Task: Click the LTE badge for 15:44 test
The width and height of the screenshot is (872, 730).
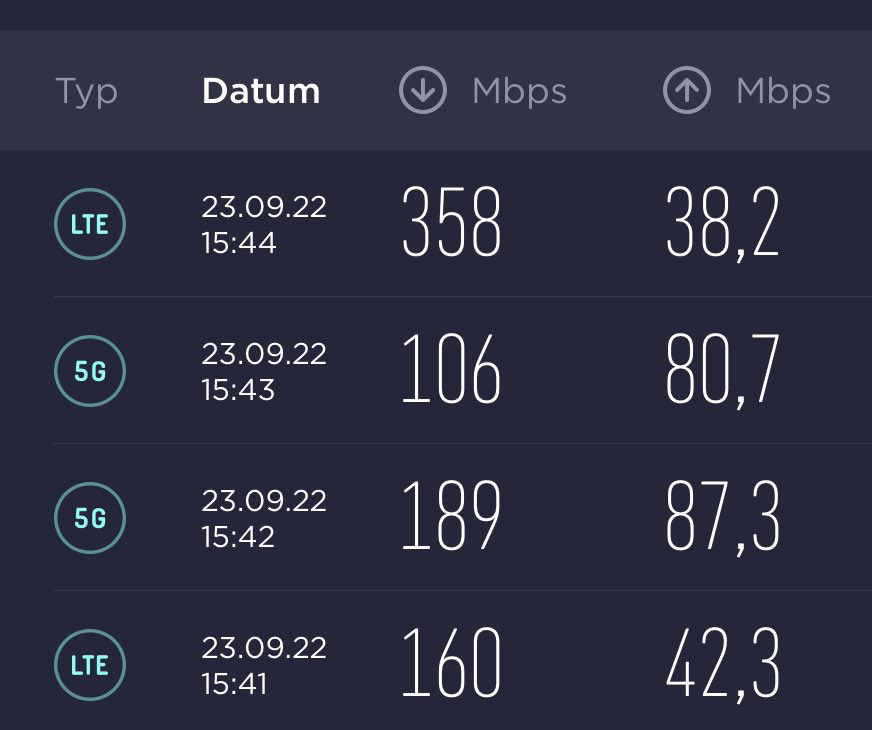Action: coord(90,224)
